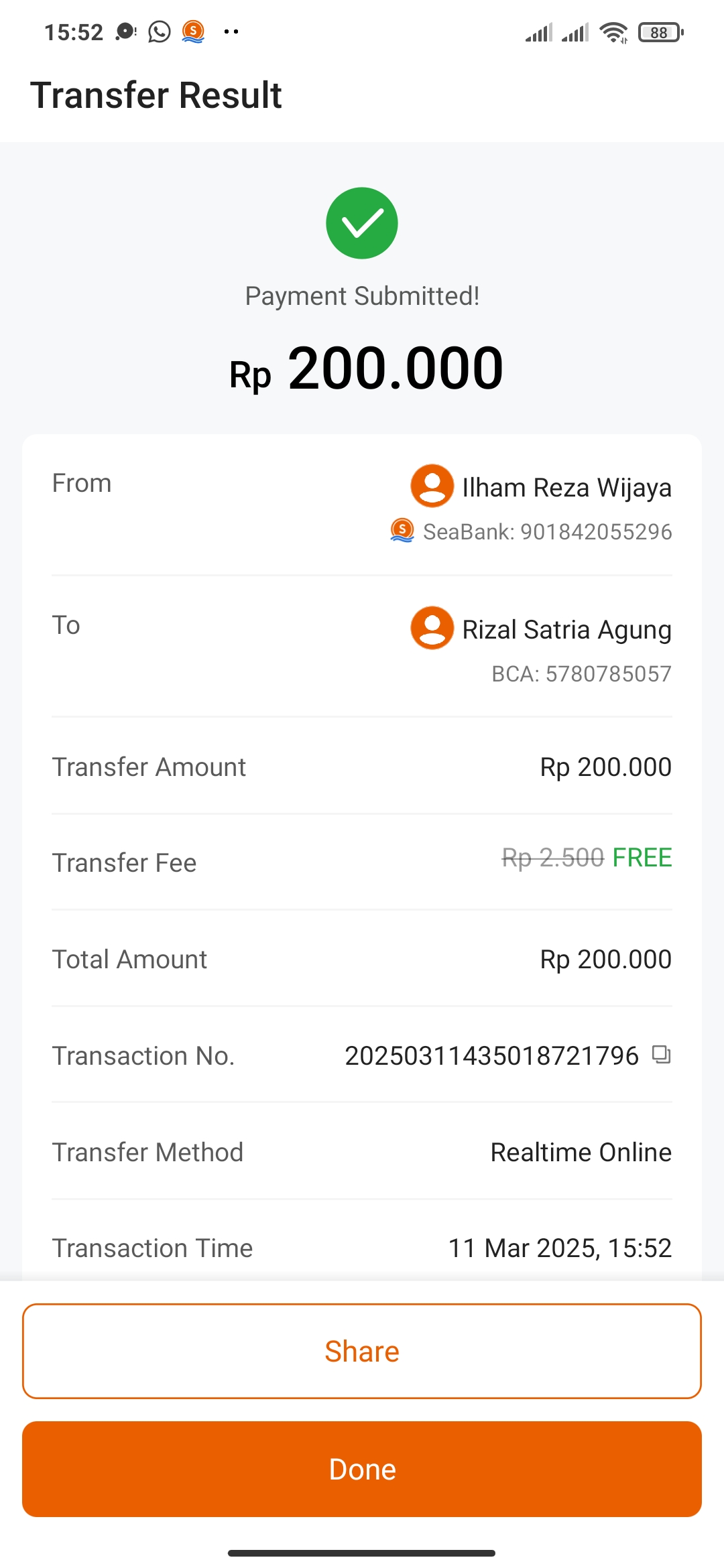
Task: Tap recipient Rizal Satria Agung avatar
Action: coord(432,628)
